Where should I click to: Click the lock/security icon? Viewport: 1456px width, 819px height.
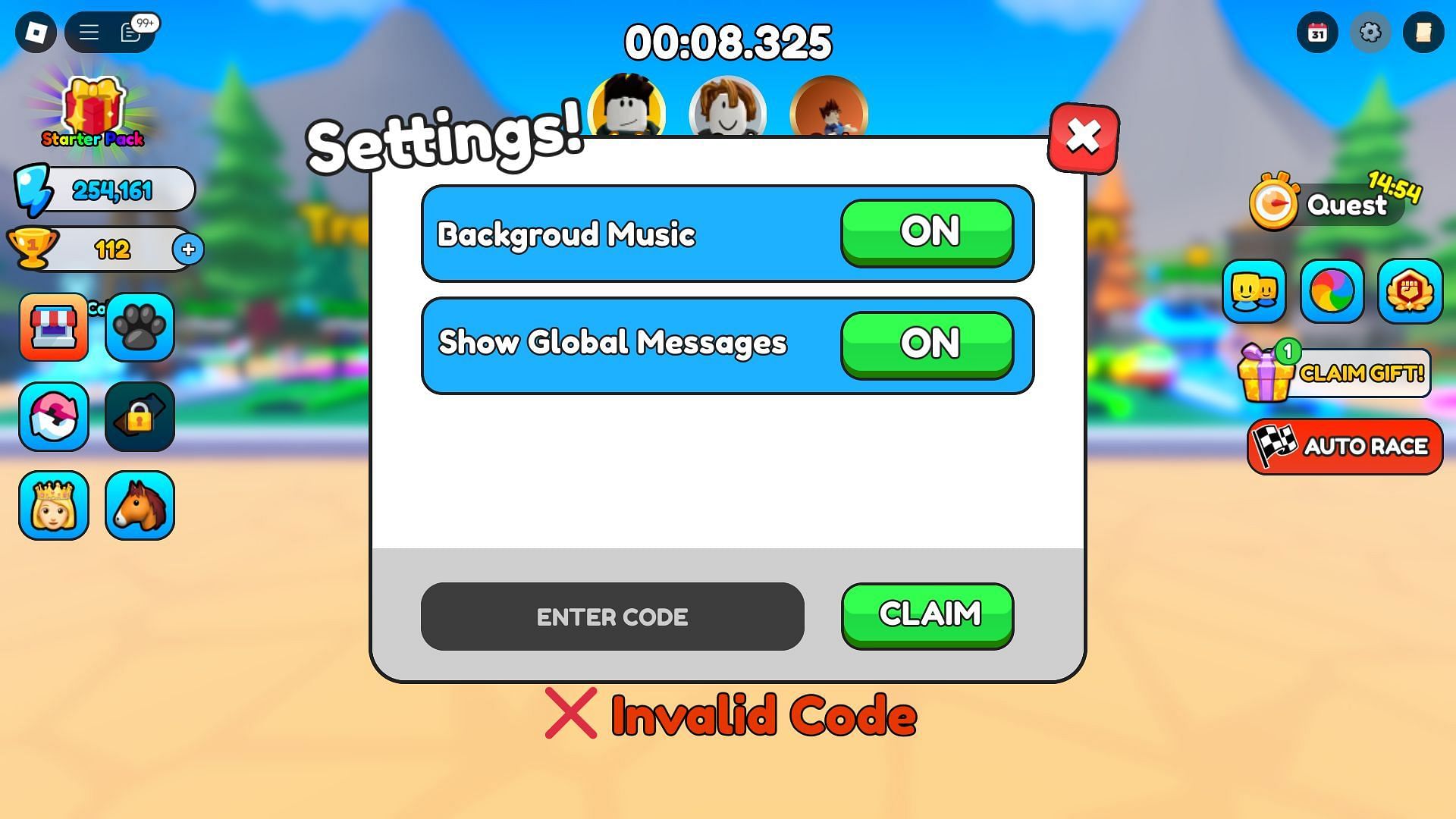point(140,416)
